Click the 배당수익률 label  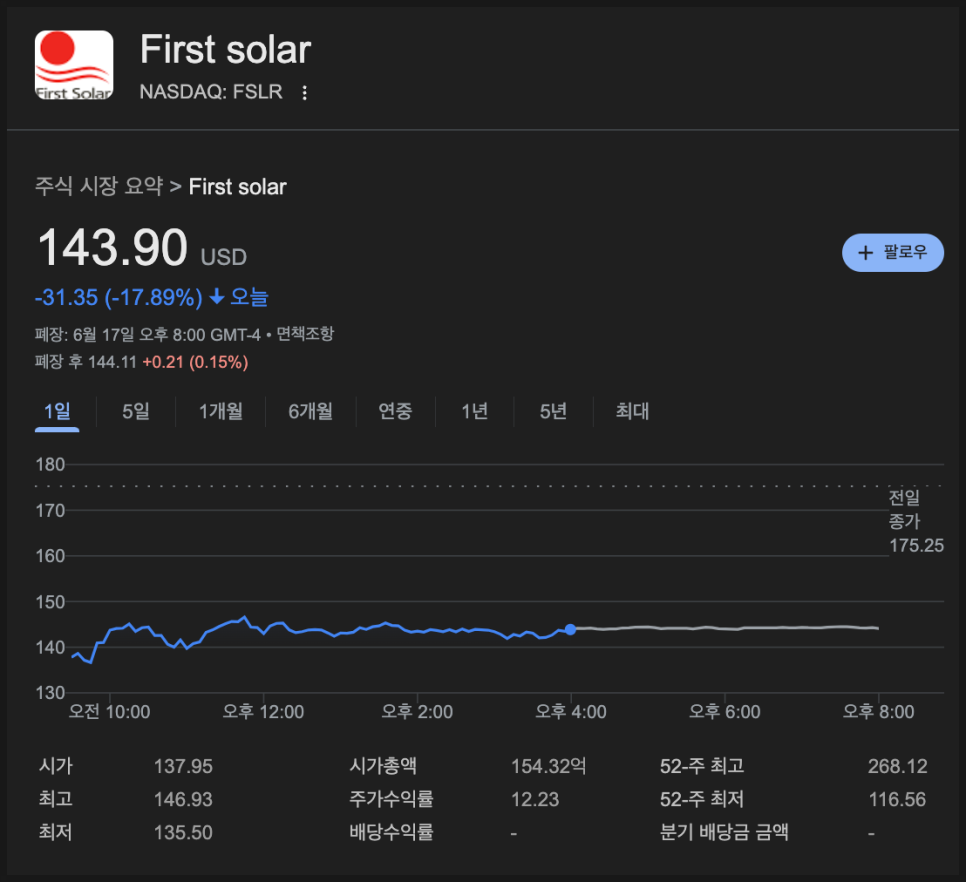[x=391, y=833]
